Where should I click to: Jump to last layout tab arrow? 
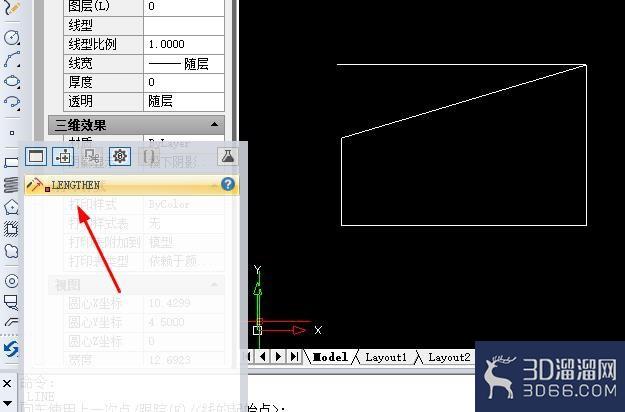coord(294,356)
